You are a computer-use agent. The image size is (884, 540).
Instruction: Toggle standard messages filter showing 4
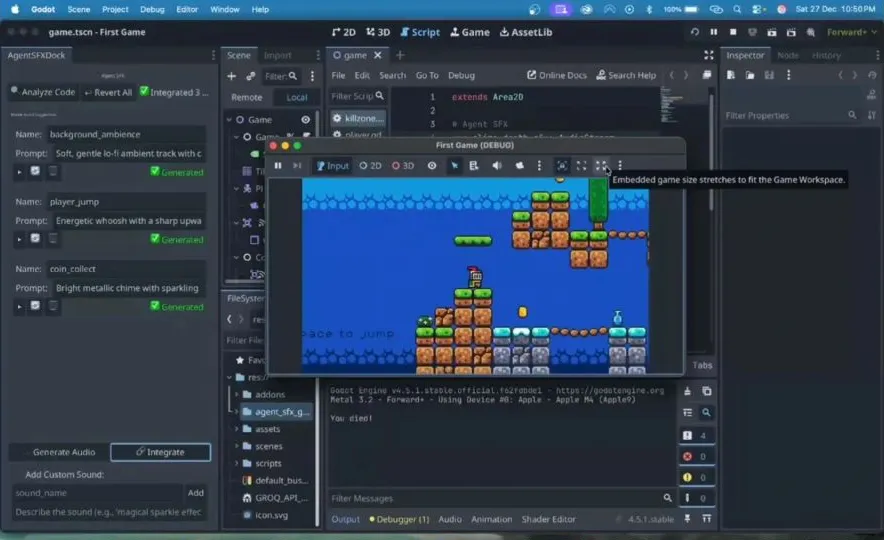pos(697,435)
